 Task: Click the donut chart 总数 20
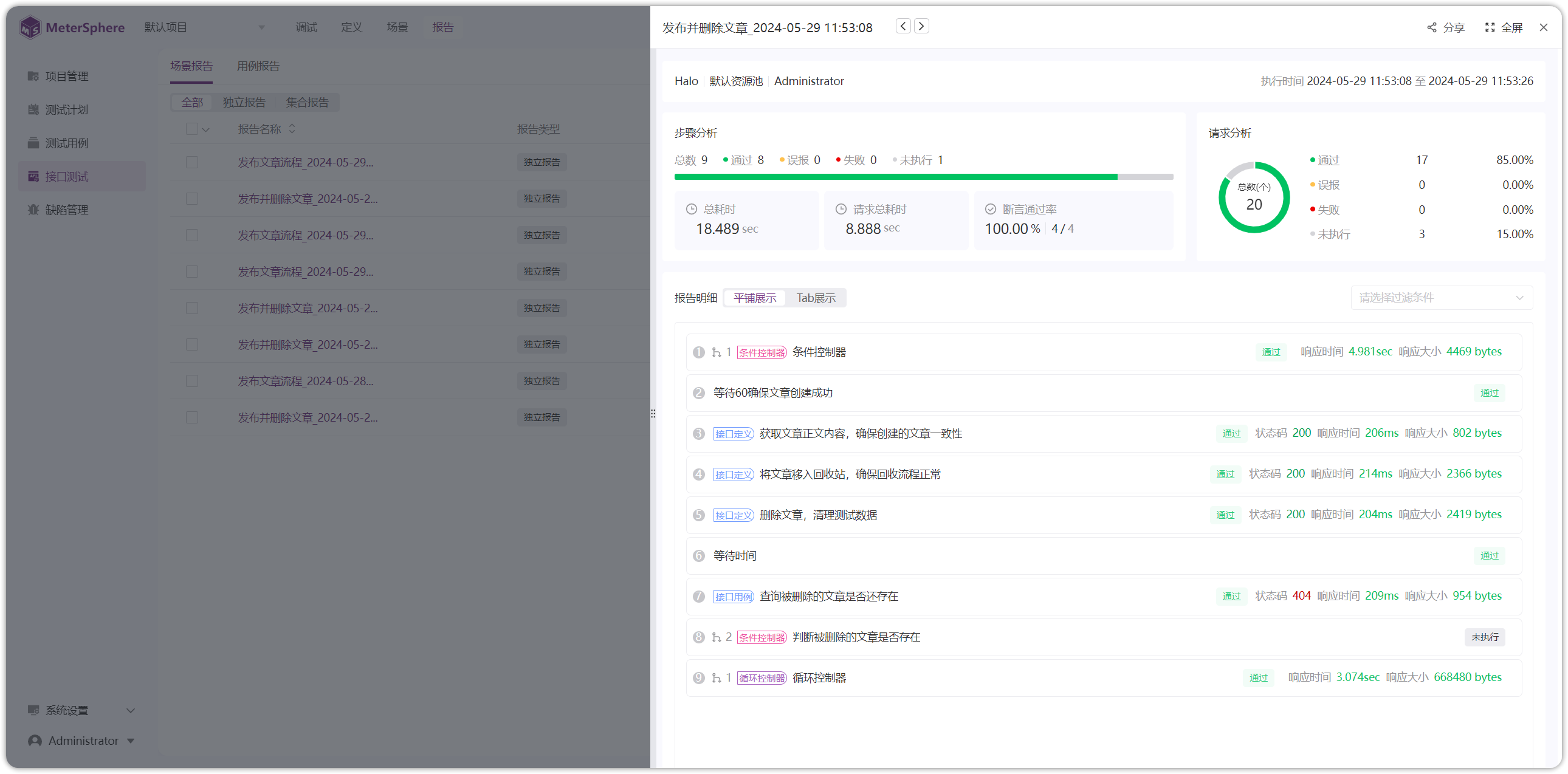(x=1254, y=197)
